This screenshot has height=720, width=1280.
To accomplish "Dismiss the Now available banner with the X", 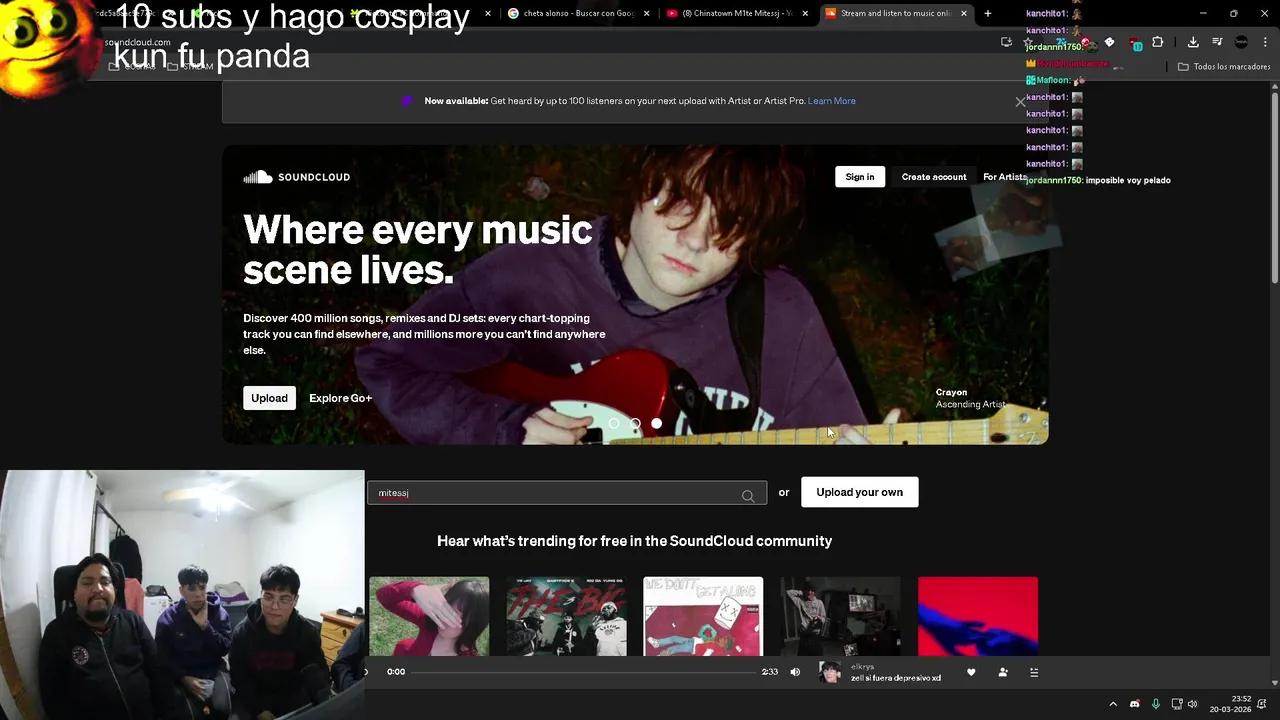I will 1020,102.
